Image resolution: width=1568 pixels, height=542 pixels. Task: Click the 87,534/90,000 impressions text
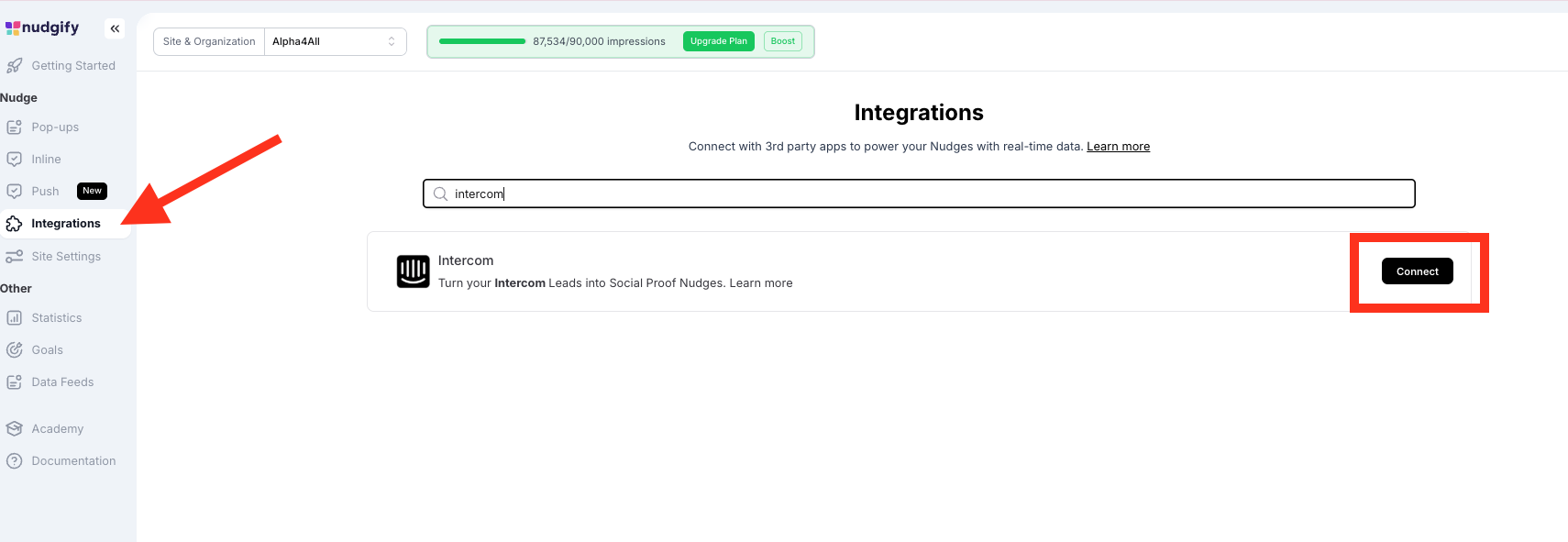point(599,41)
